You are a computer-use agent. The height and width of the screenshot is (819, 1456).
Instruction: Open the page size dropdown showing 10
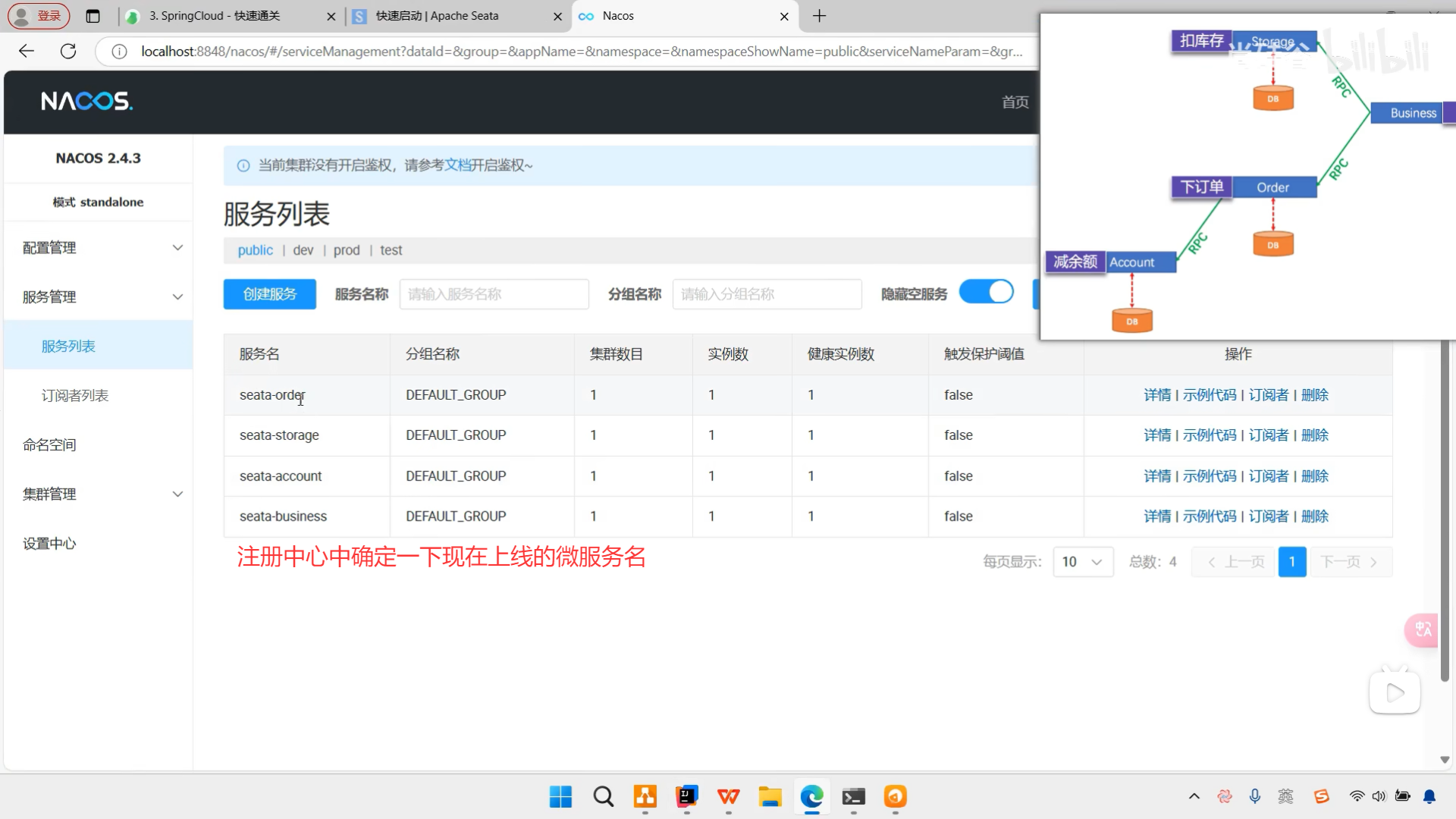(1082, 562)
